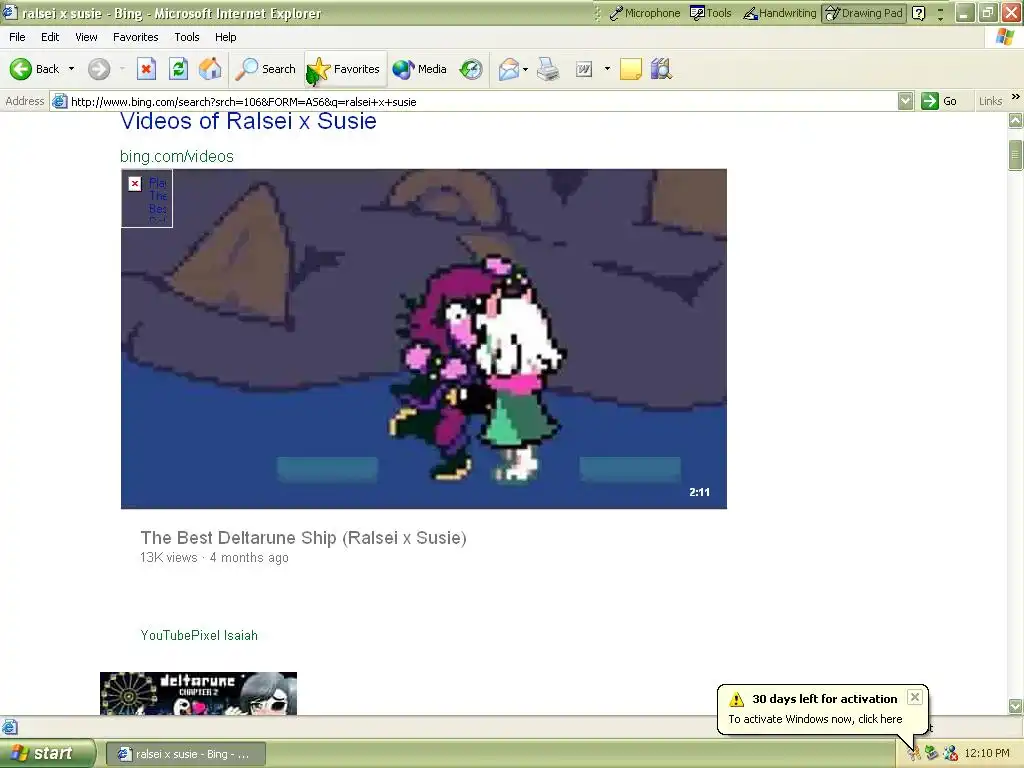
Task: Open the Edit menu
Action: coord(50,37)
